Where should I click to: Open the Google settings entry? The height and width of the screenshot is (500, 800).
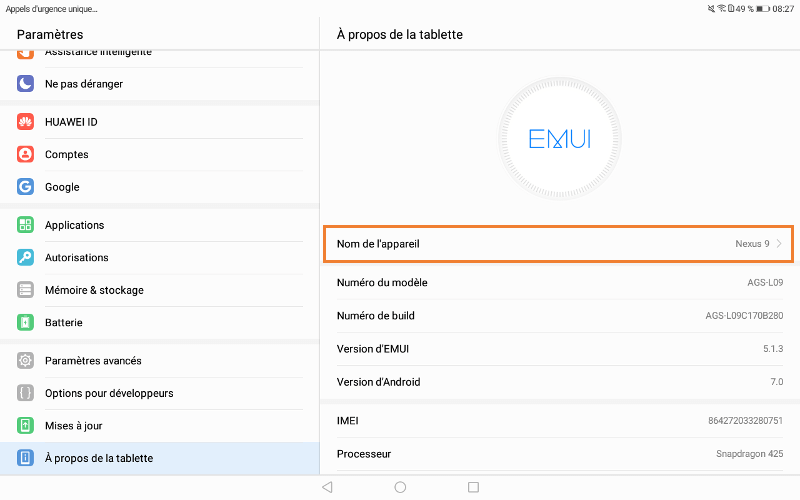tap(160, 187)
